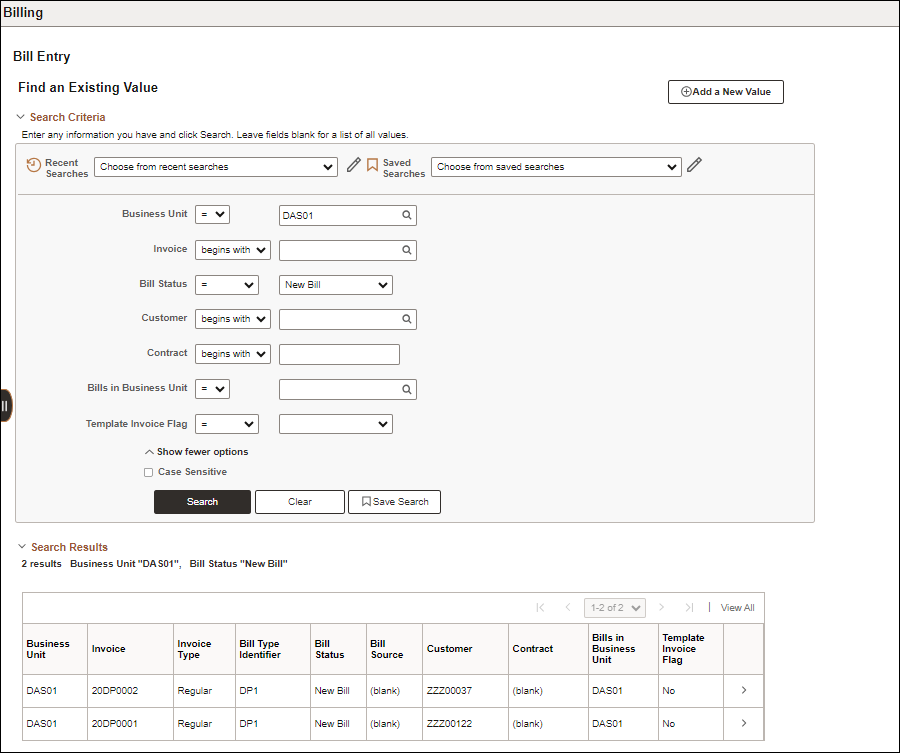Open the Bill Status operator dropdown
The width and height of the screenshot is (900, 753).
227,285
